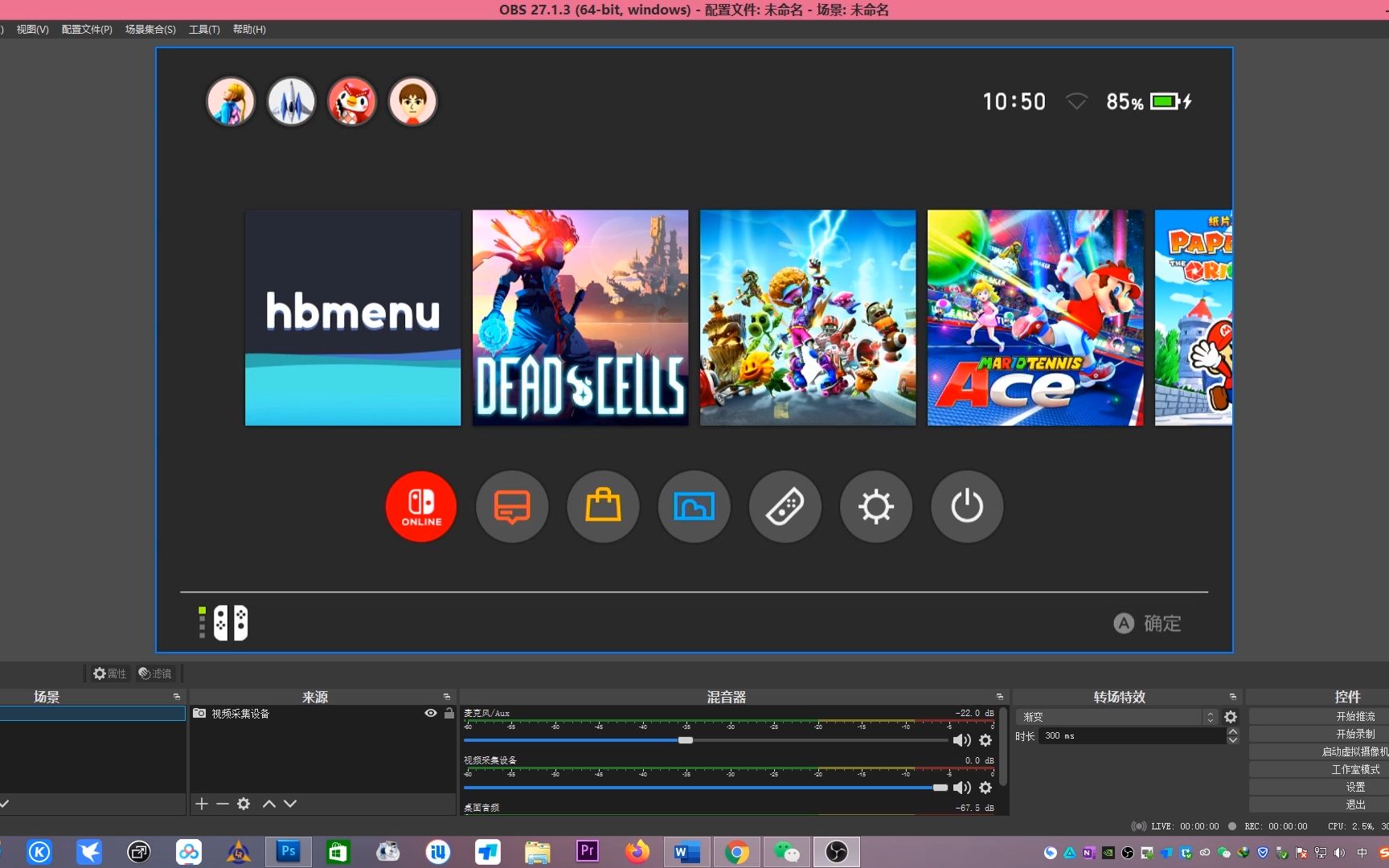Open Photoshop from the taskbar
The height and width of the screenshot is (868, 1389).
tap(288, 852)
